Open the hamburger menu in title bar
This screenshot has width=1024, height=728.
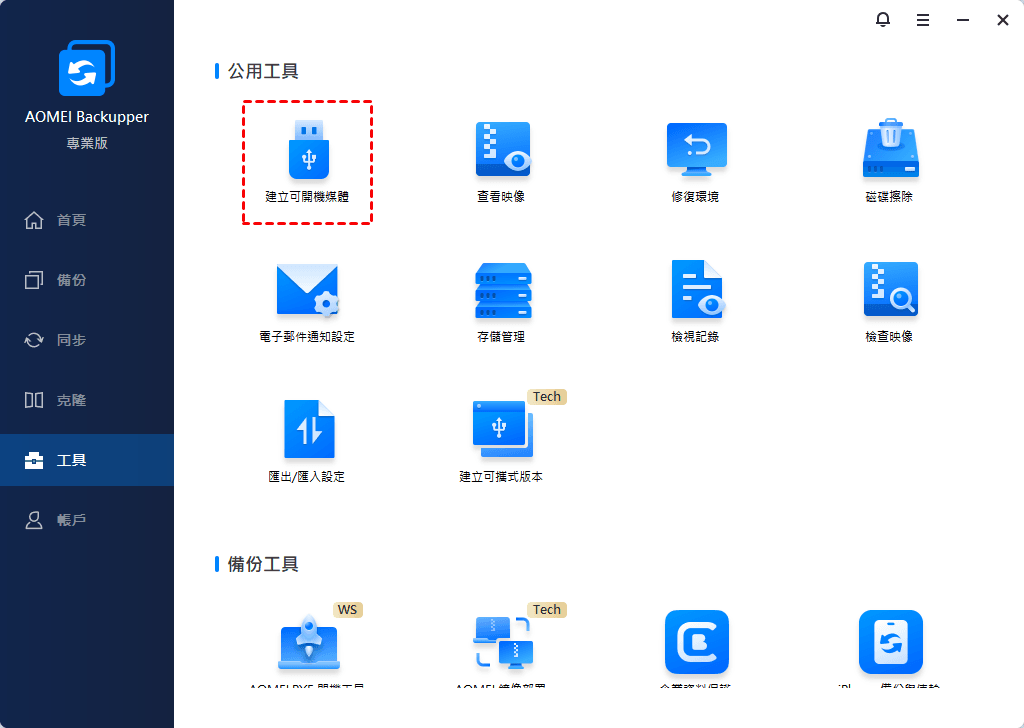point(923,20)
